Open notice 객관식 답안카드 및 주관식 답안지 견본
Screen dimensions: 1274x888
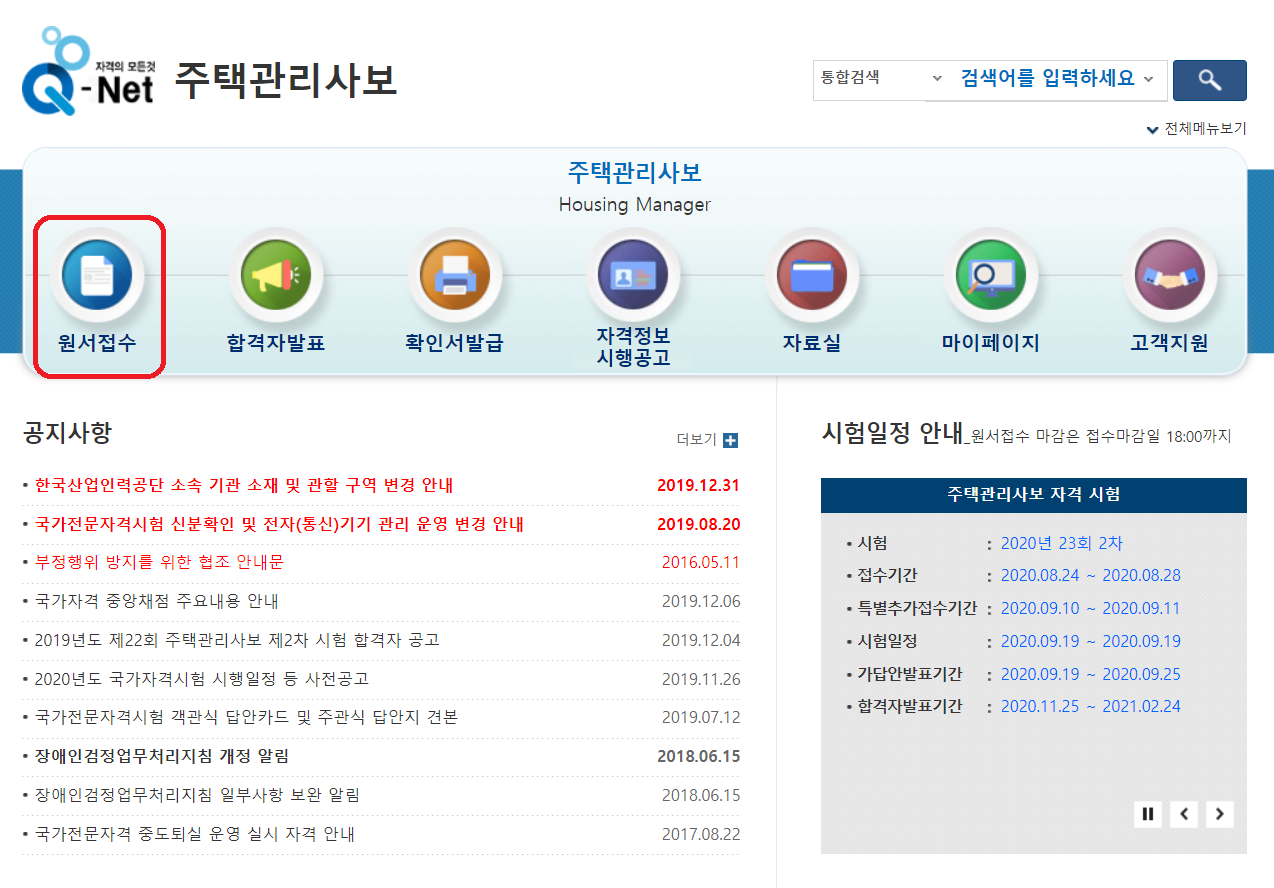point(246,717)
